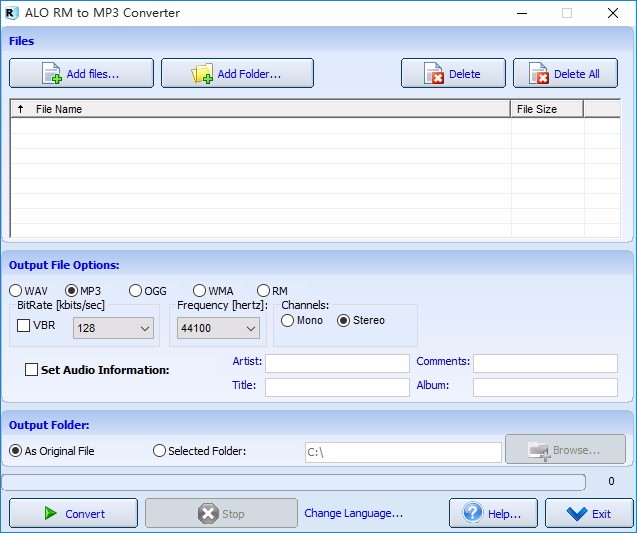Click the Title input field
Screen dimensions: 637x533
point(337,387)
